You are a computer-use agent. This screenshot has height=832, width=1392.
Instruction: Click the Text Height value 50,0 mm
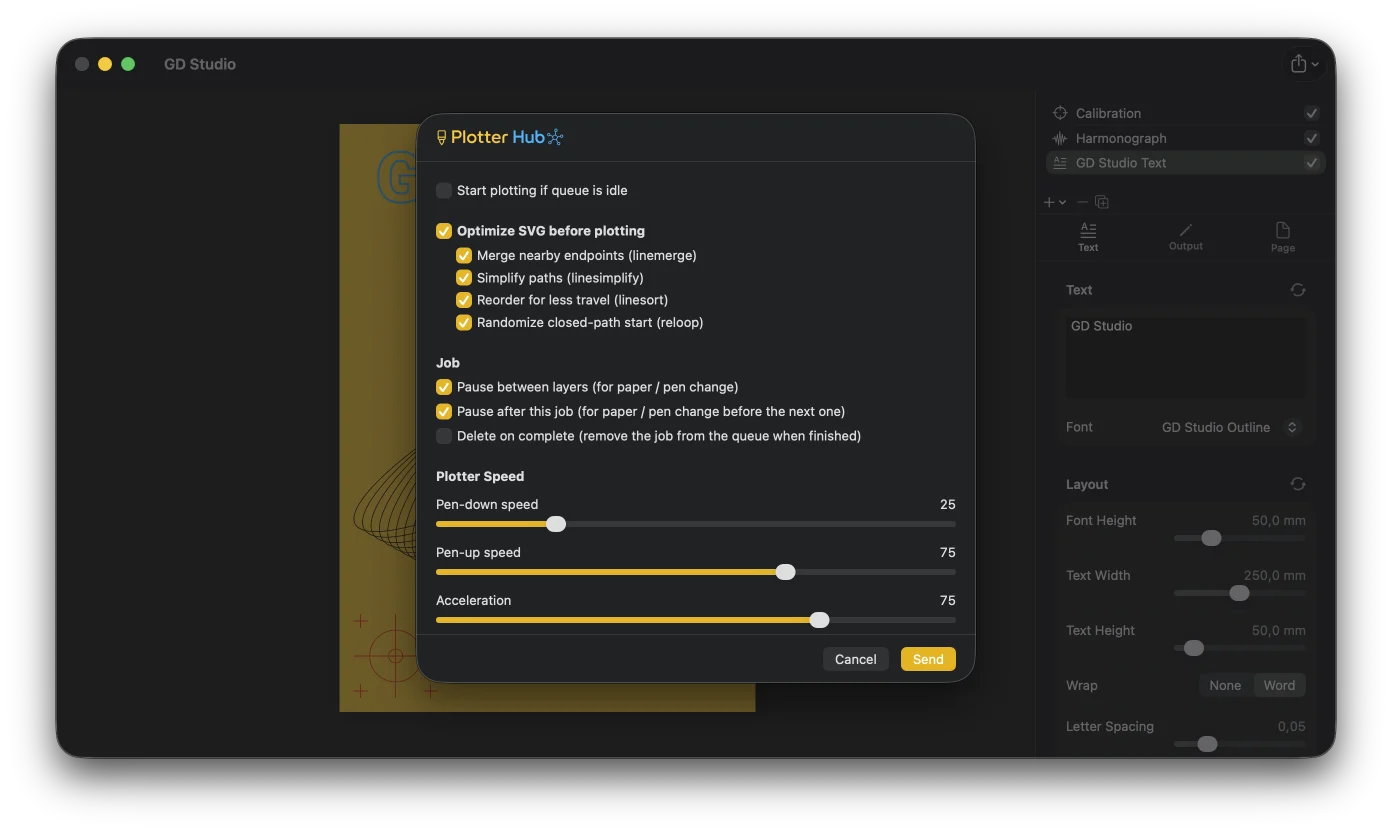1279,630
